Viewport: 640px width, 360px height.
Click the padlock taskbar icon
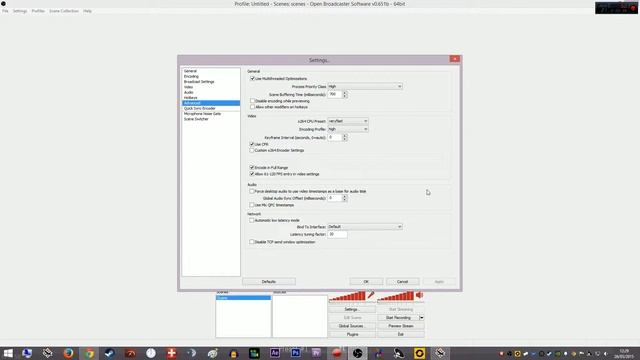233,353
